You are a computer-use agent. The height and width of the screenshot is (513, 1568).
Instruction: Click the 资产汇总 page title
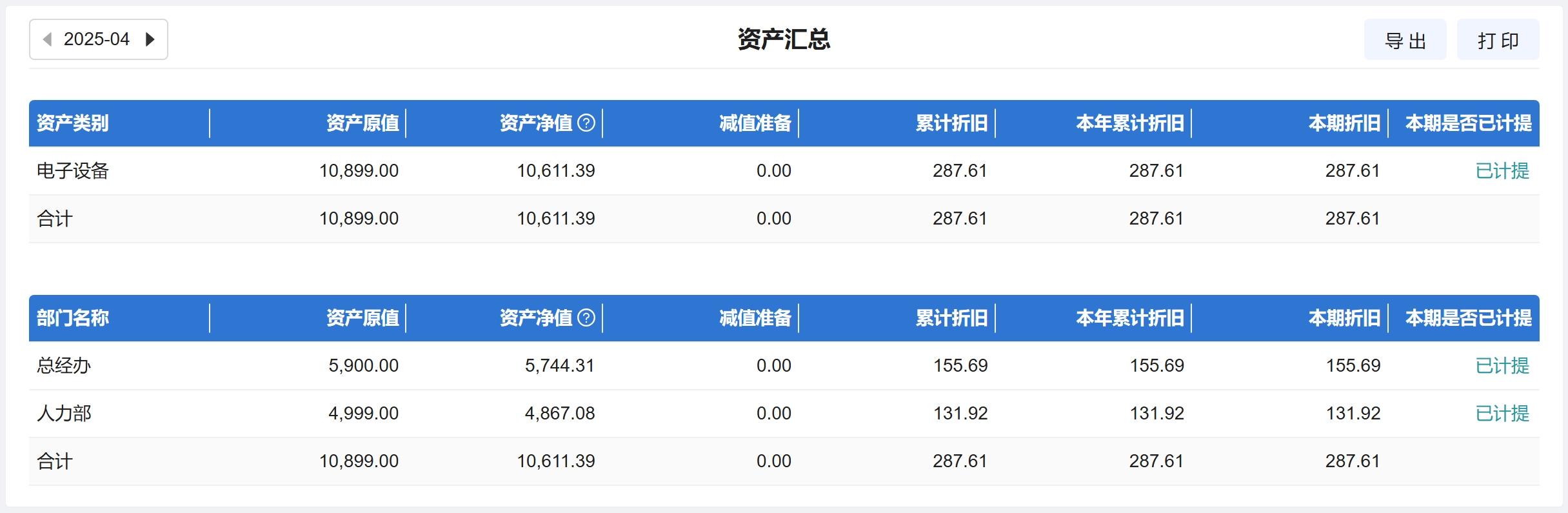click(784, 39)
